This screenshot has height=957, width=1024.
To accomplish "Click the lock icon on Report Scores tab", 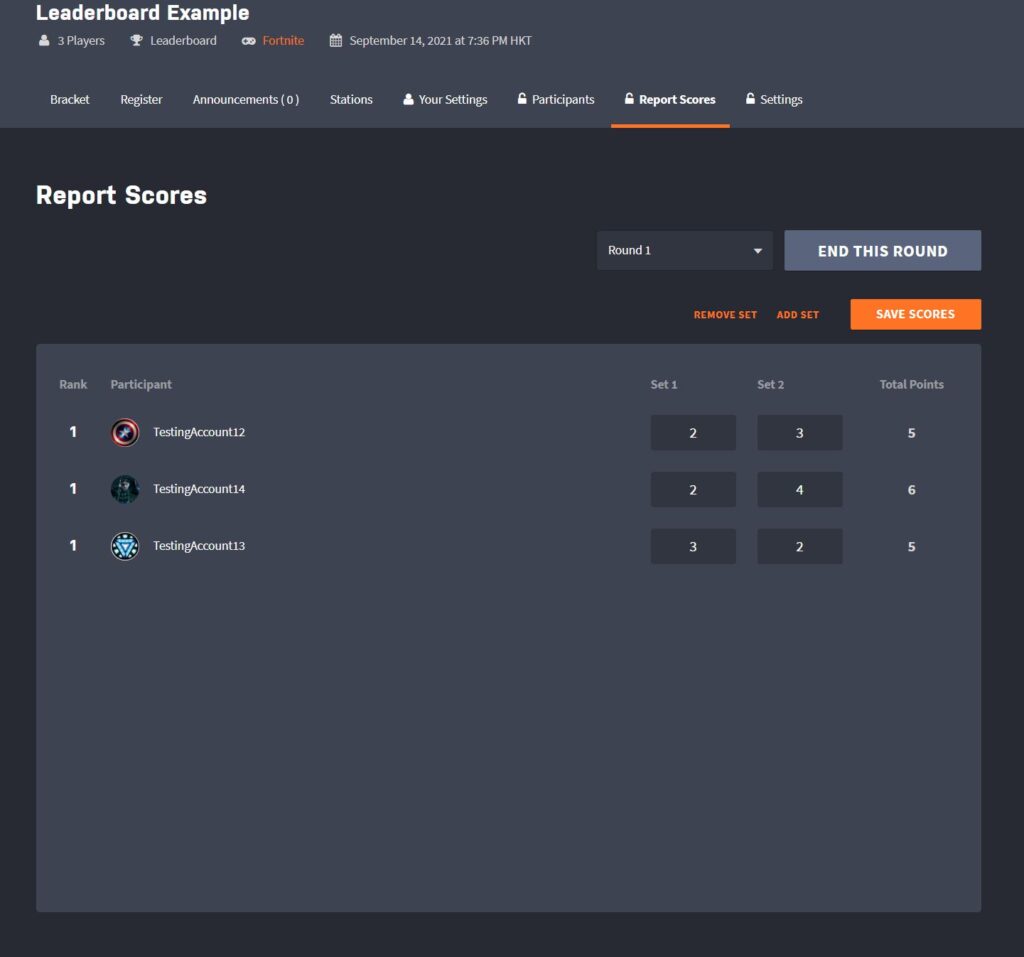I will tap(629, 99).
